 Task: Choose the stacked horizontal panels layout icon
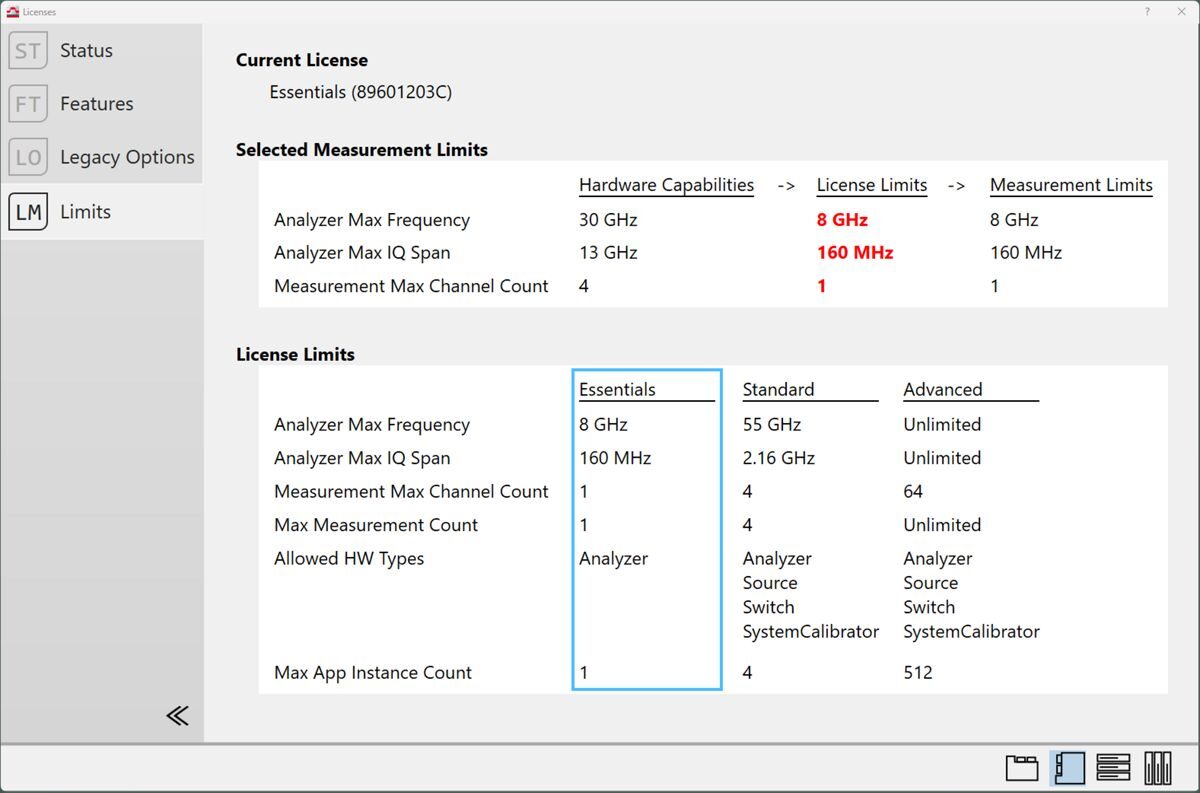(1113, 768)
